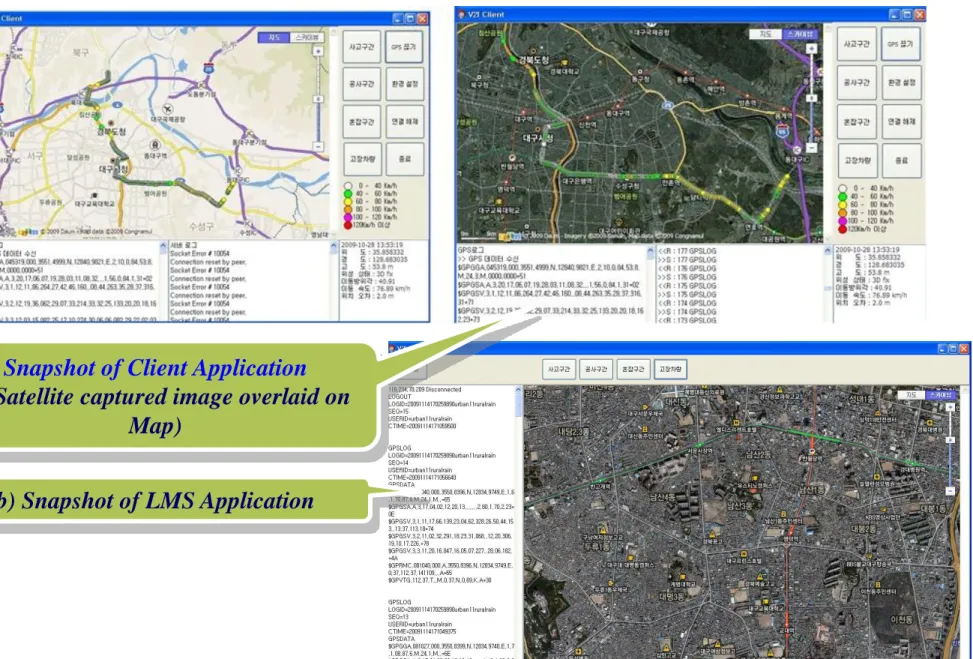Click 남산2동 label on LMS map
973x659 pixels.
click(x=758, y=455)
